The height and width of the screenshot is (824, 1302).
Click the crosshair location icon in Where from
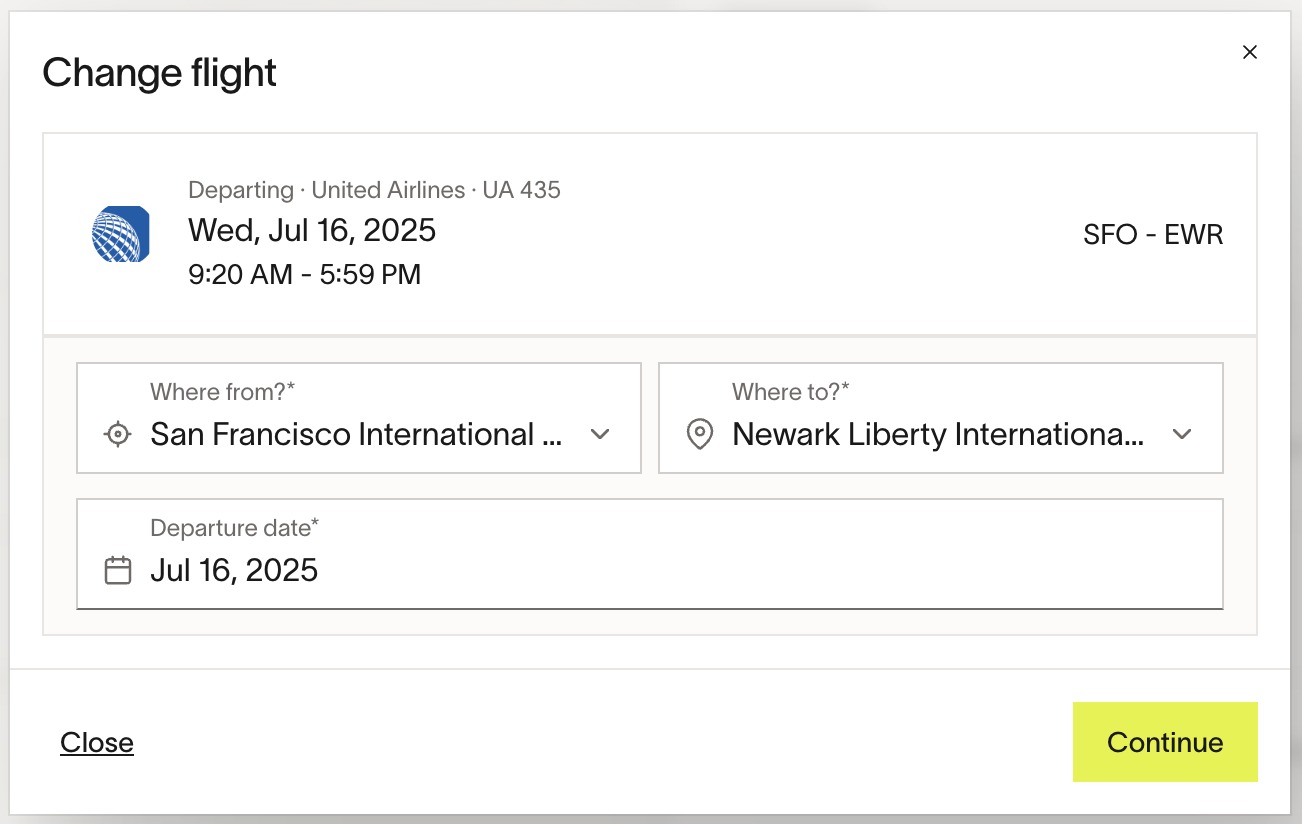tap(118, 434)
